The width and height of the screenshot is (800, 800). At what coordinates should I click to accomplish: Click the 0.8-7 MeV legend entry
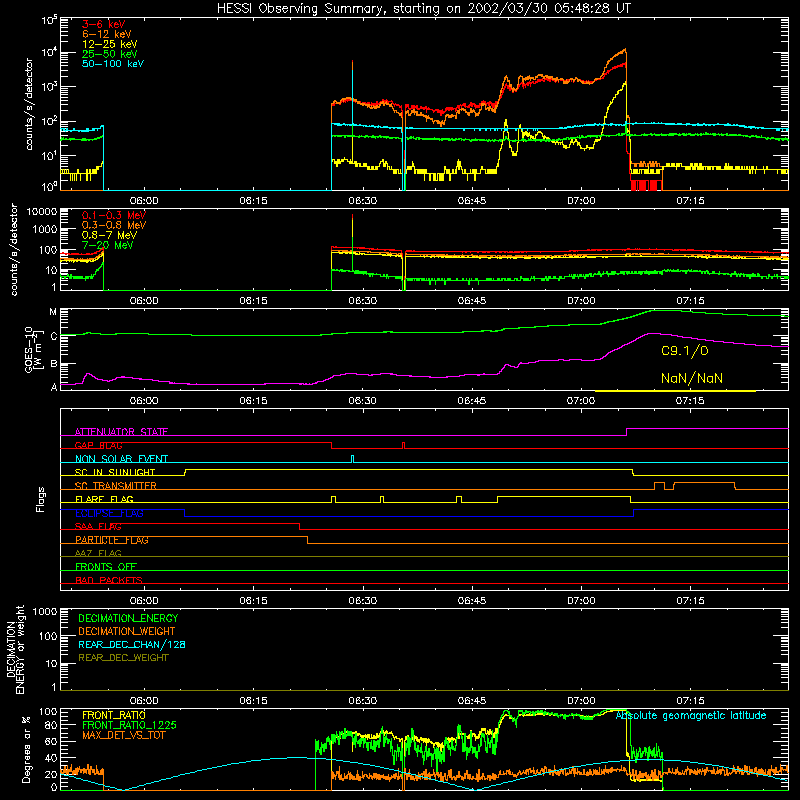point(109,235)
